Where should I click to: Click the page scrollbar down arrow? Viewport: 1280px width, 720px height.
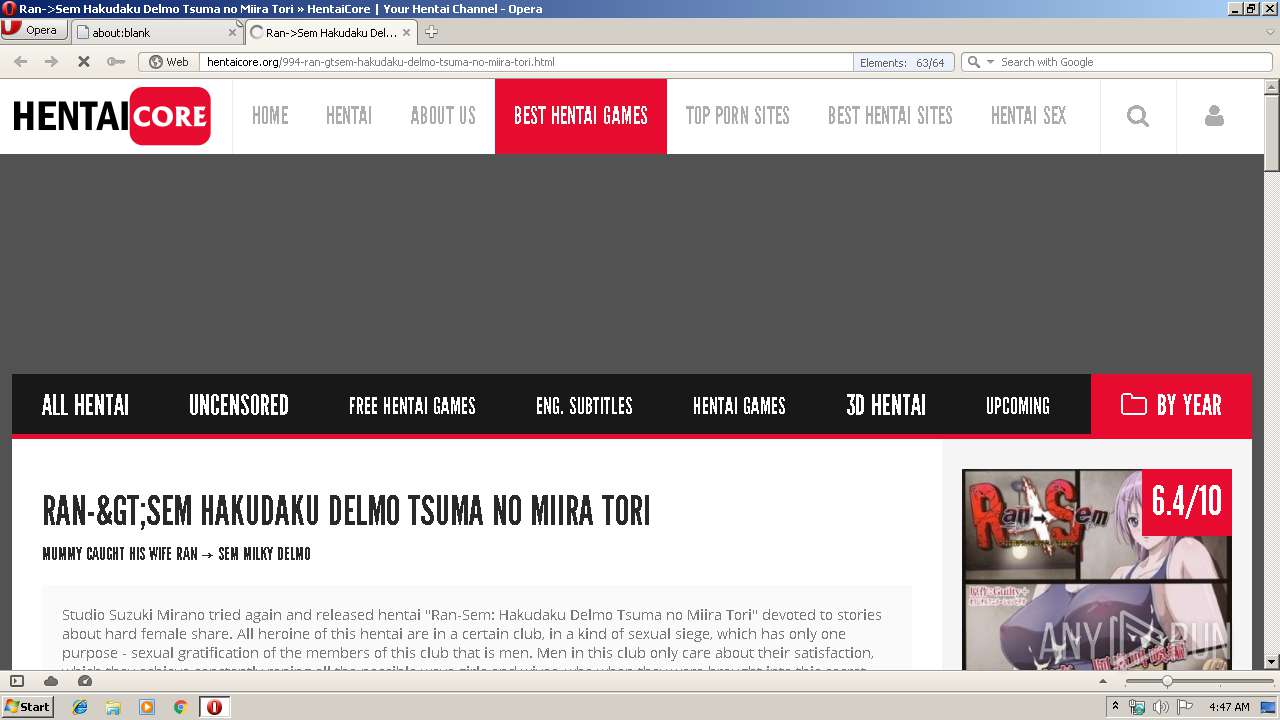tap(1272, 662)
